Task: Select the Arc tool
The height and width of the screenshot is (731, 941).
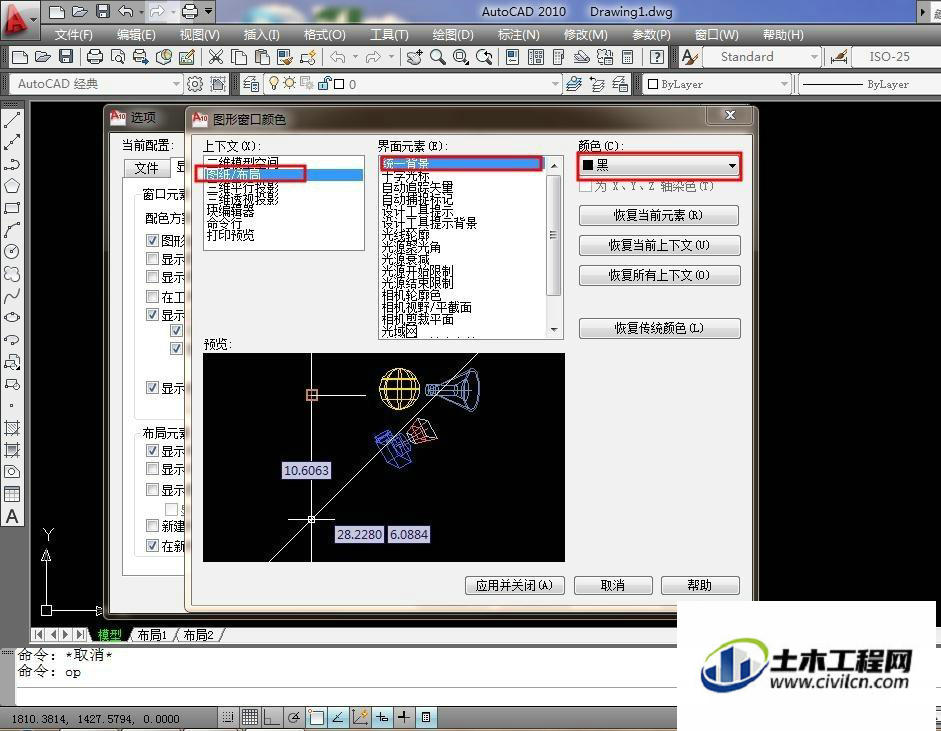Action: click(x=12, y=229)
